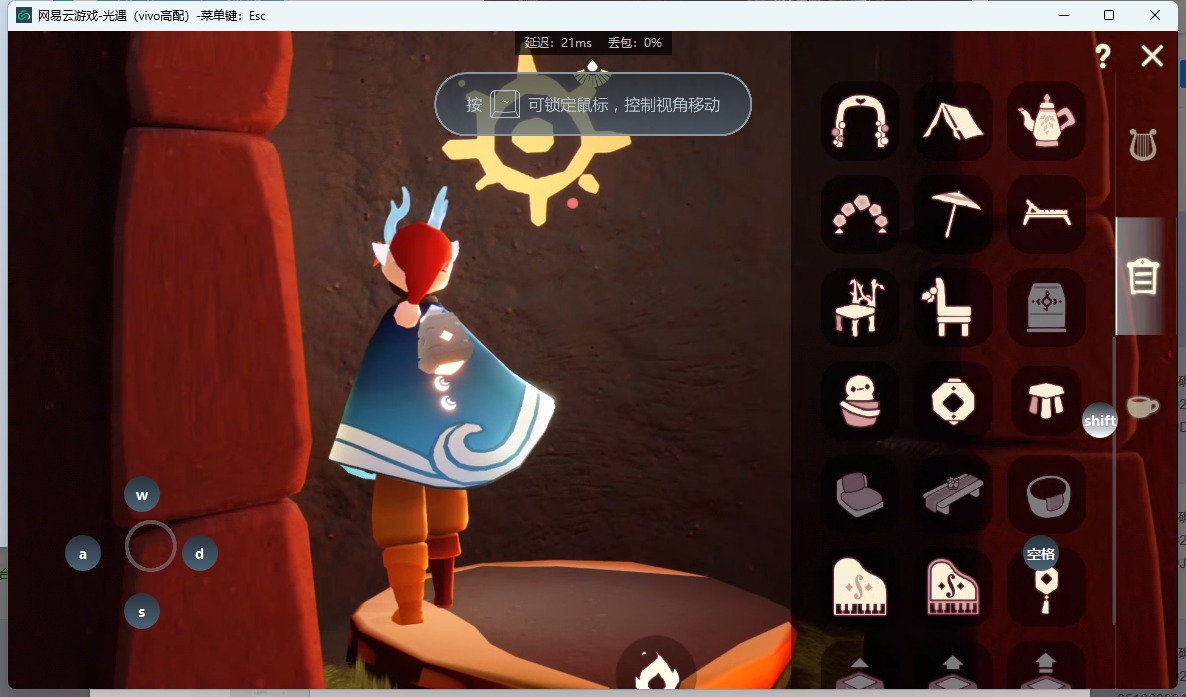Viewport: 1186px width, 697px height.
Task: Select the teapot prop icon
Action: (1046, 120)
